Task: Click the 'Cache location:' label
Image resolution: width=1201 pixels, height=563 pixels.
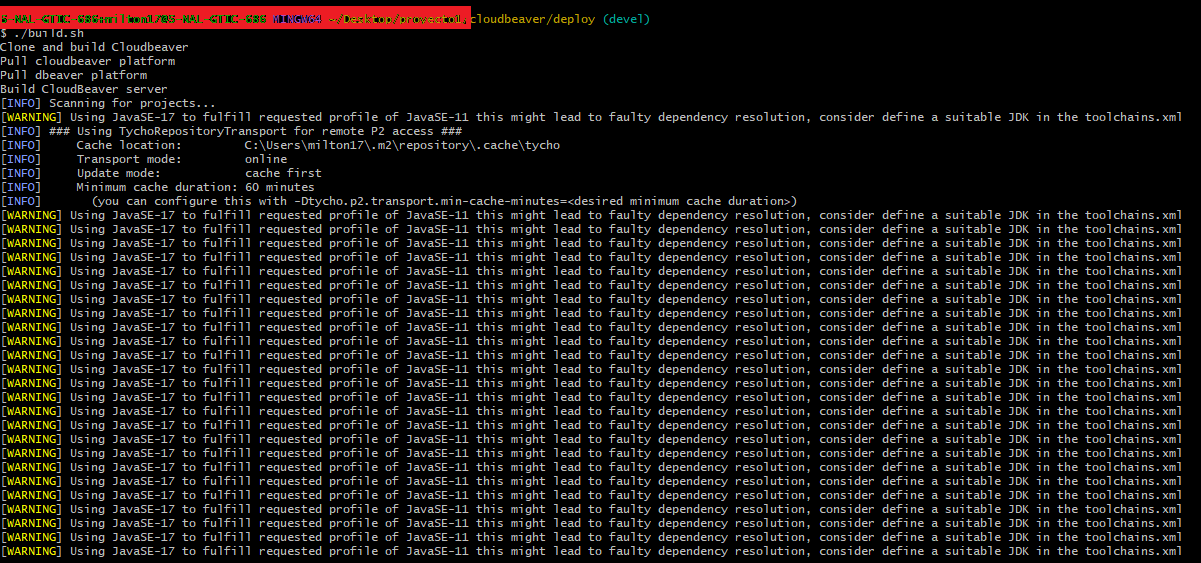Action: click(x=129, y=145)
